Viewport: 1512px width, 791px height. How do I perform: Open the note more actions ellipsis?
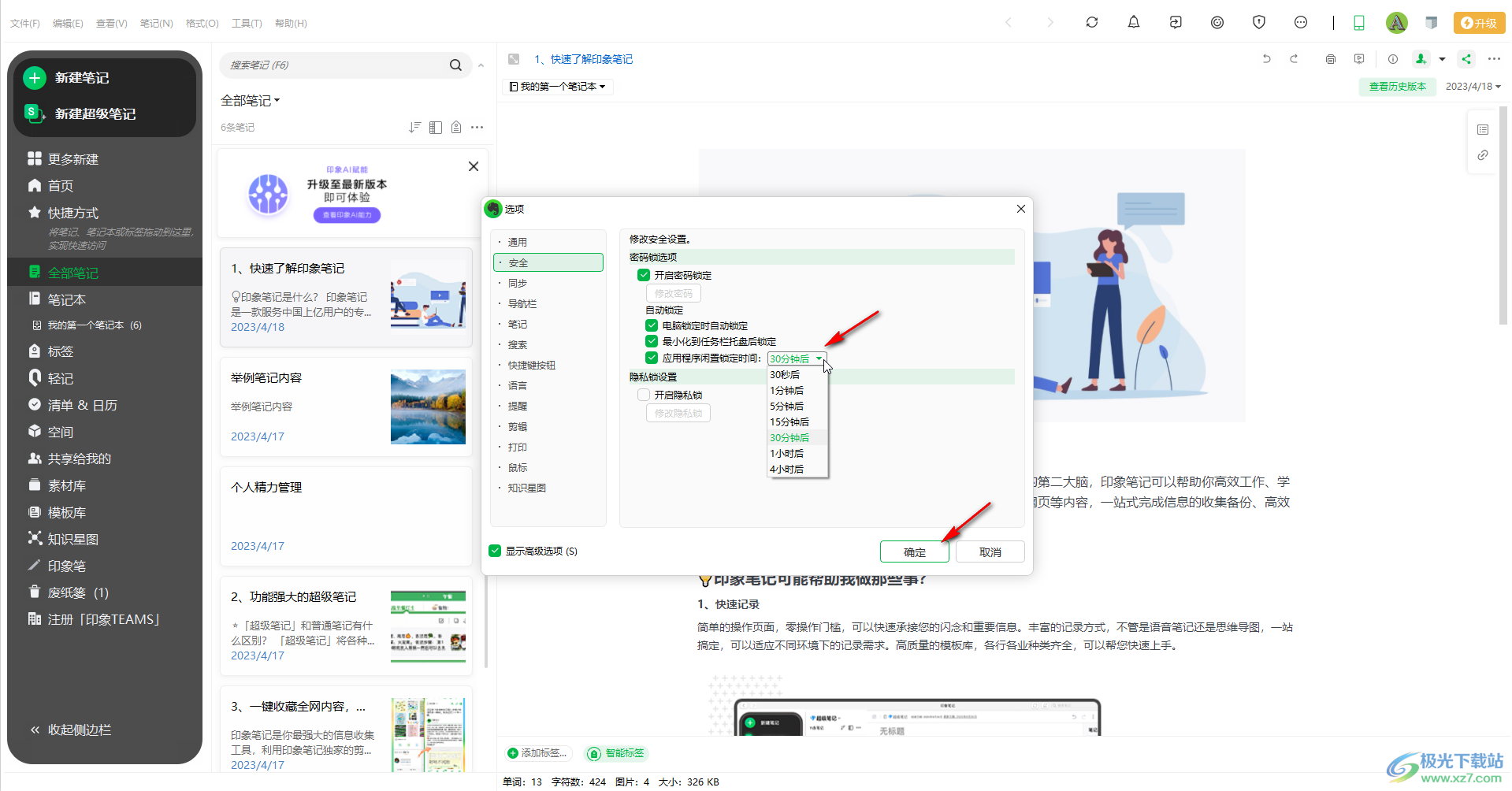click(1493, 59)
